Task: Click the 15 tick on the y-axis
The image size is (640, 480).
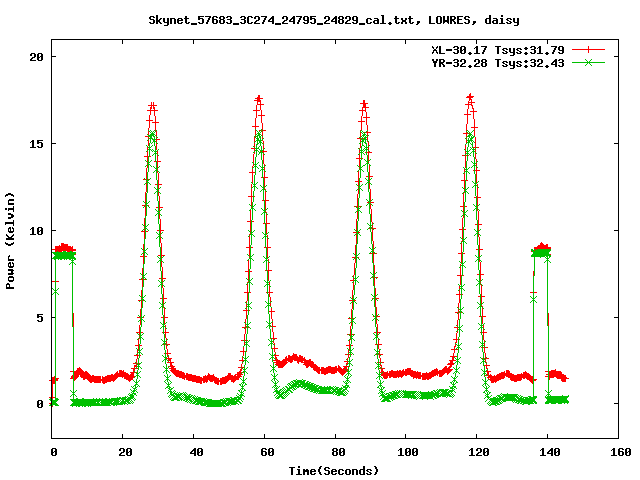Action: tap(35, 144)
